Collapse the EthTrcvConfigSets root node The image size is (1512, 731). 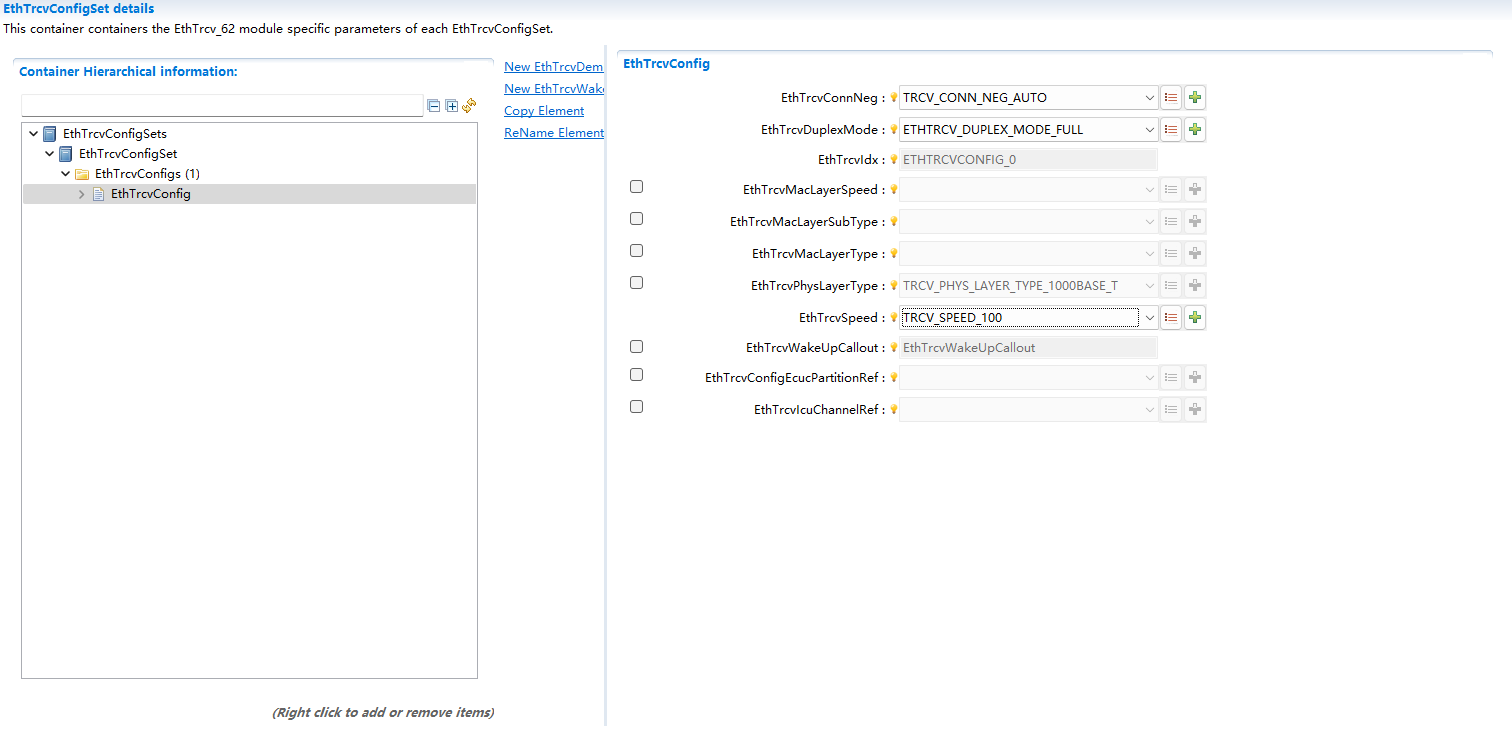pos(34,134)
